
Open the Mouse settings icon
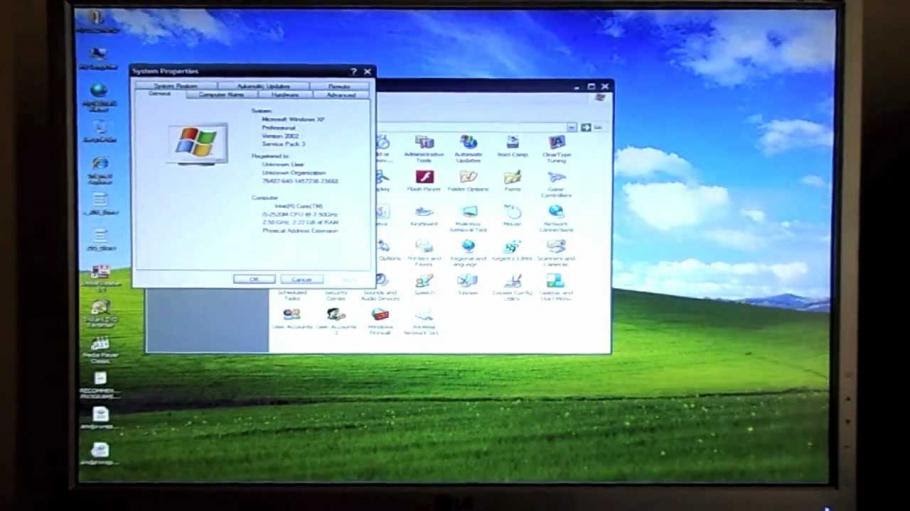(x=512, y=215)
